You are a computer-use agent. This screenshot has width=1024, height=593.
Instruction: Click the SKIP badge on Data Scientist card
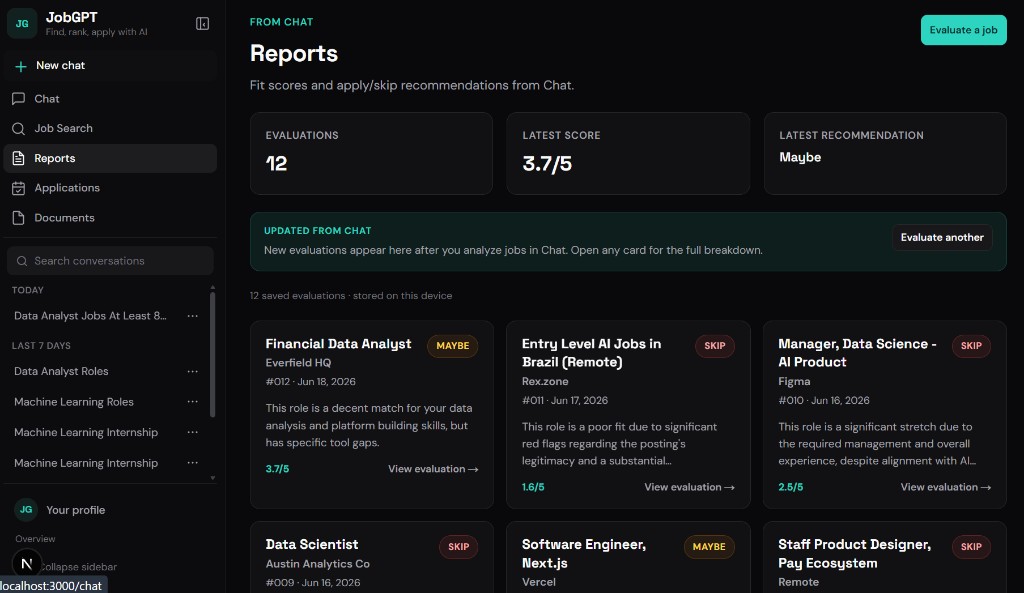click(458, 547)
